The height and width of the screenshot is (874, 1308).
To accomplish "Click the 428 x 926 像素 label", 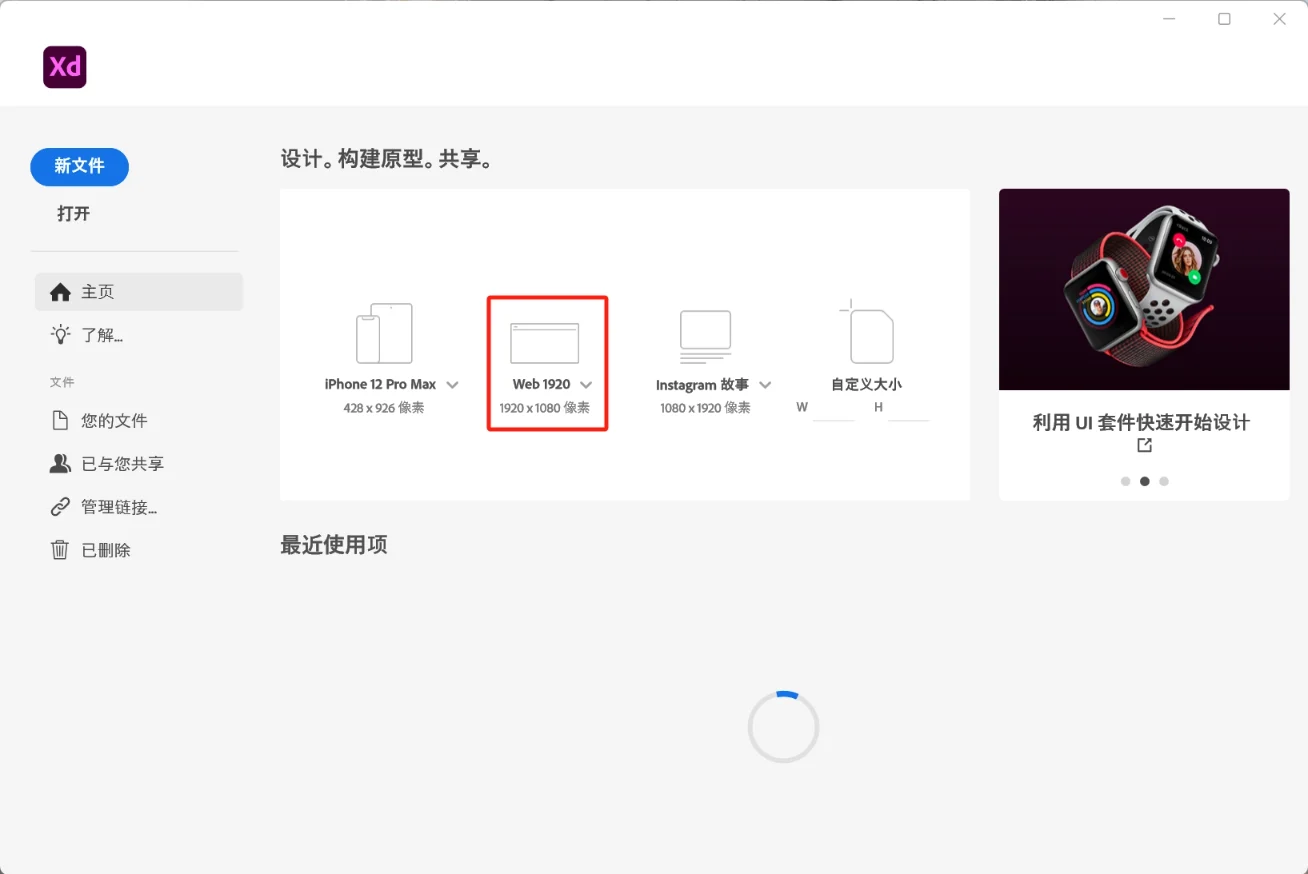I will click(x=384, y=408).
